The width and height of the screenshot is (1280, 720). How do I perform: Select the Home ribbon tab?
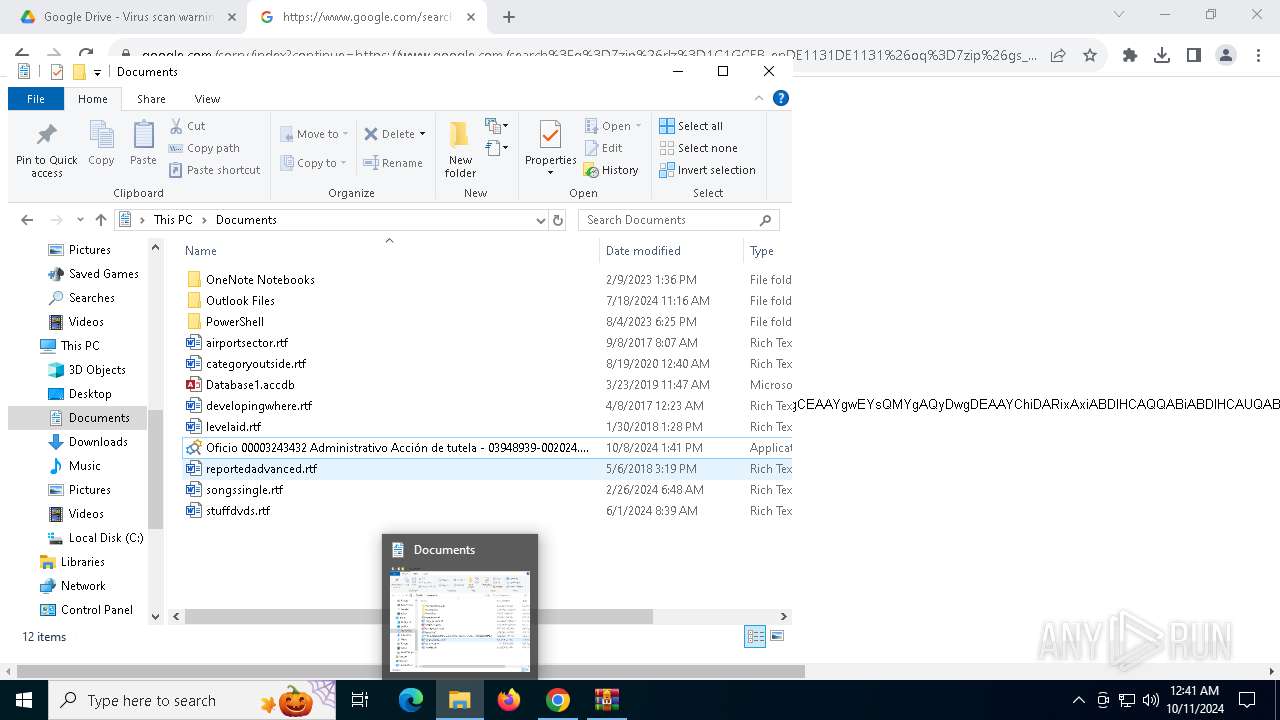tap(93, 99)
